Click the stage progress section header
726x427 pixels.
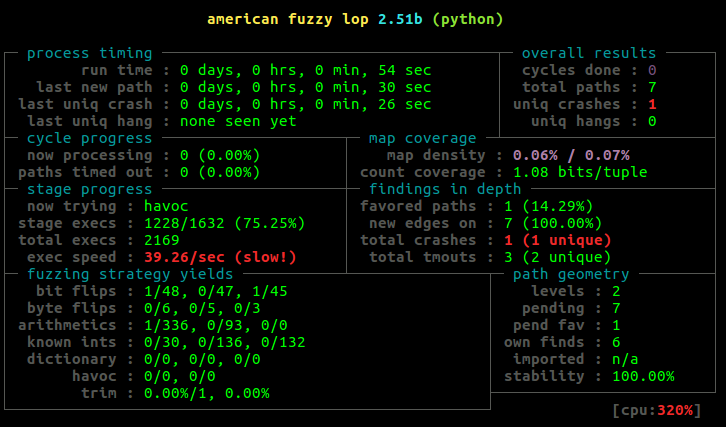pos(89,189)
